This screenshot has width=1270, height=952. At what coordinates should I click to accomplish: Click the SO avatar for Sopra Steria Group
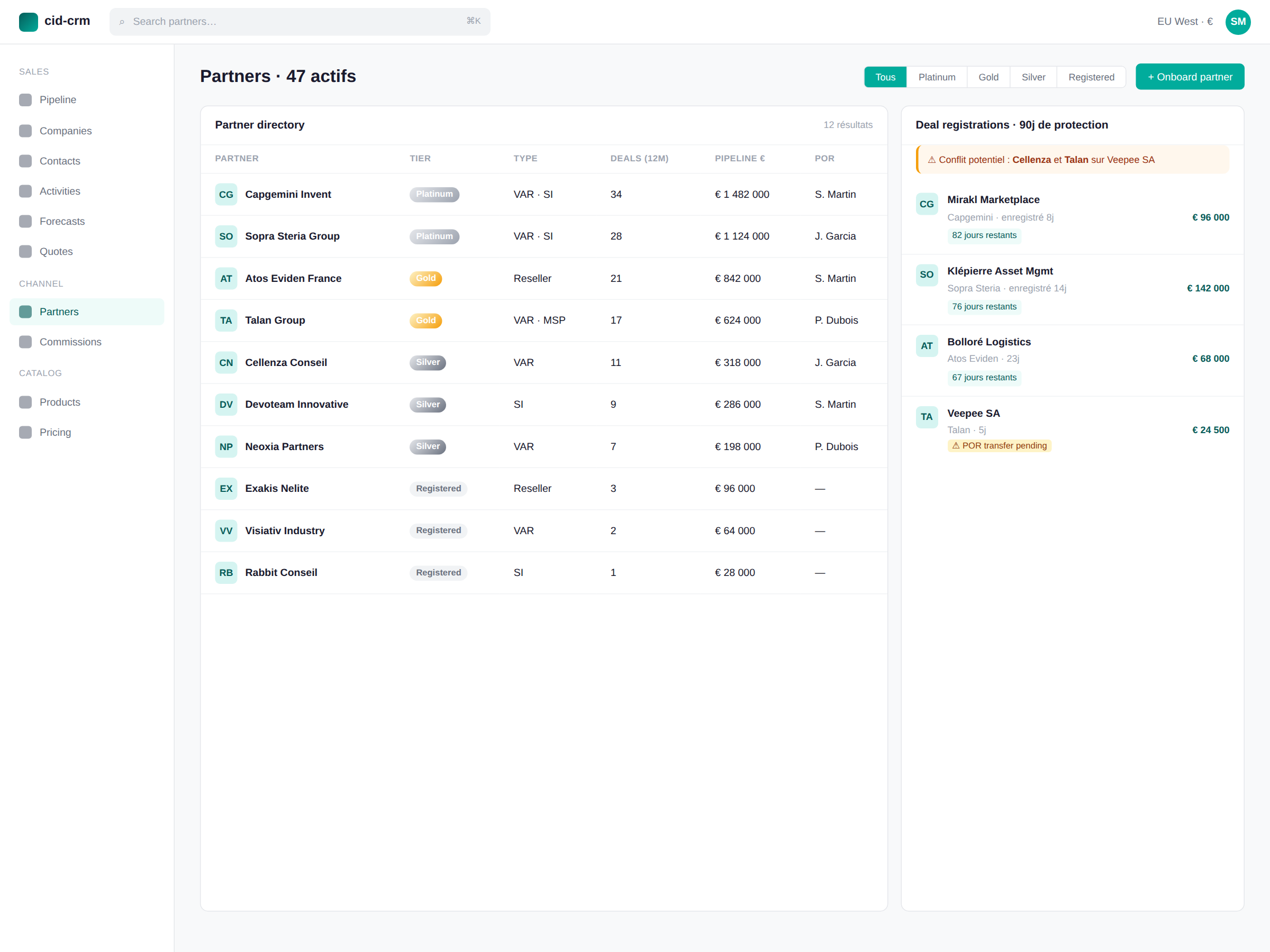tap(226, 236)
